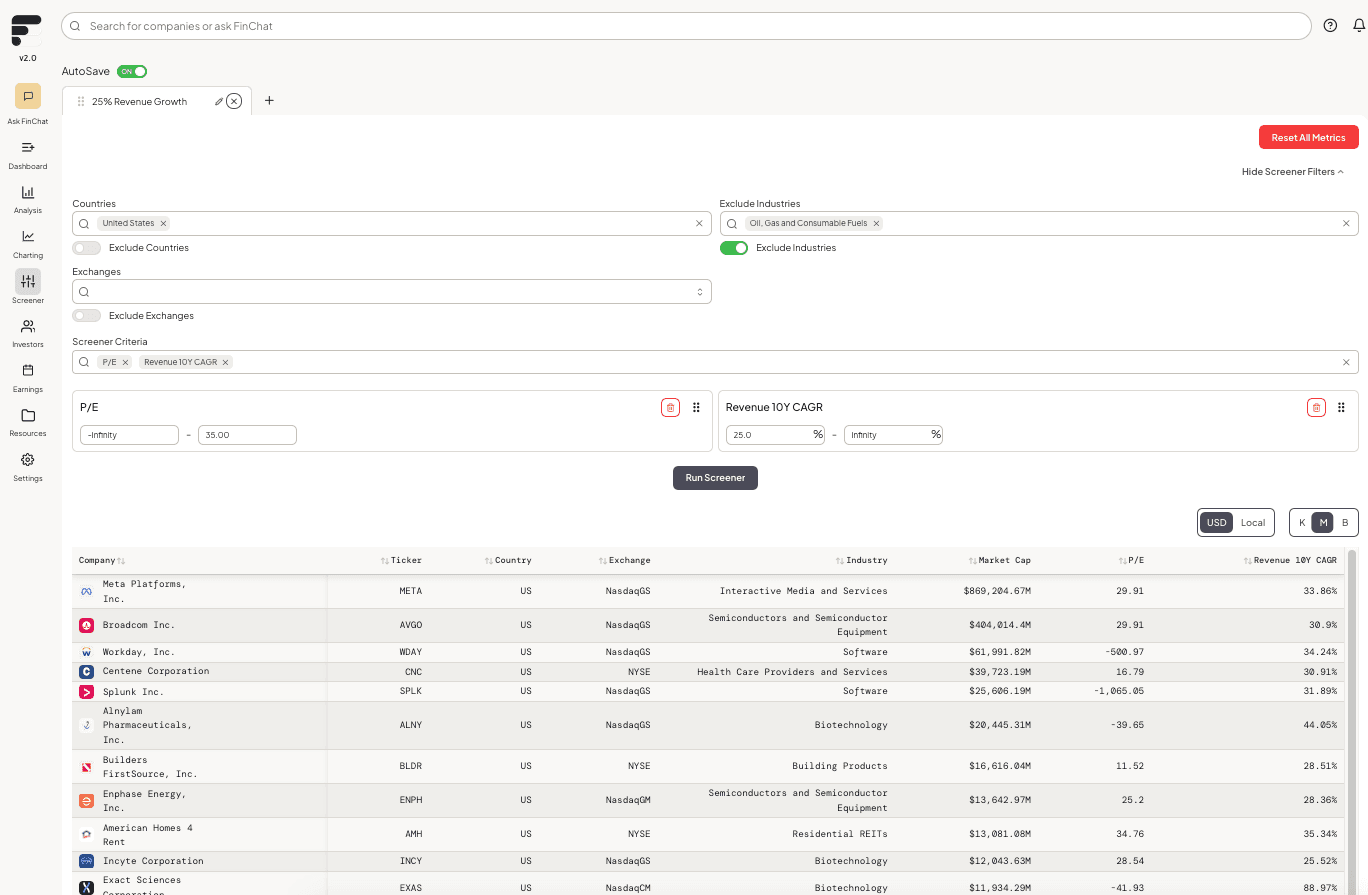Image resolution: width=1368 pixels, height=895 pixels.
Task: Focus the search companies or ask FinChat field
Action: click(x=686, y=26)
